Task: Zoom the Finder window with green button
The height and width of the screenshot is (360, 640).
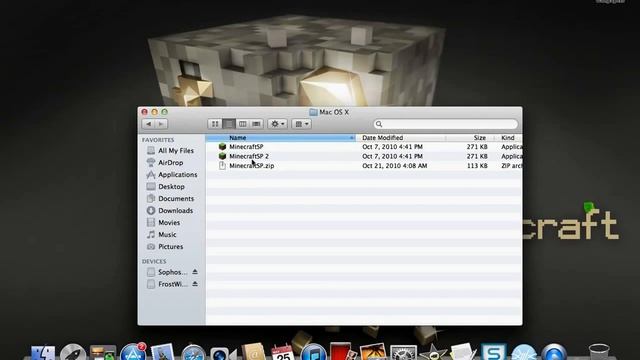Action: point(164,112)
